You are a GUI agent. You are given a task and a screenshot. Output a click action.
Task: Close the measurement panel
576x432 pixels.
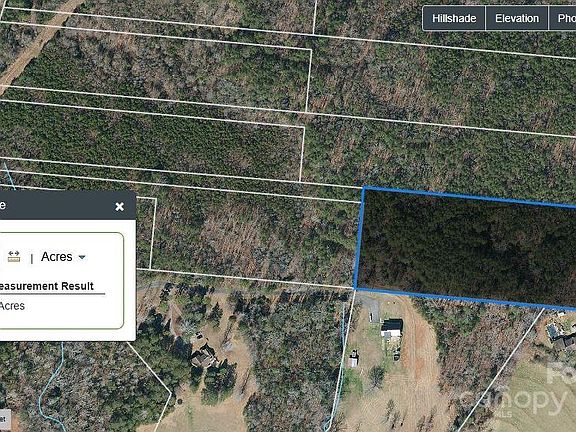pos(119,206)
